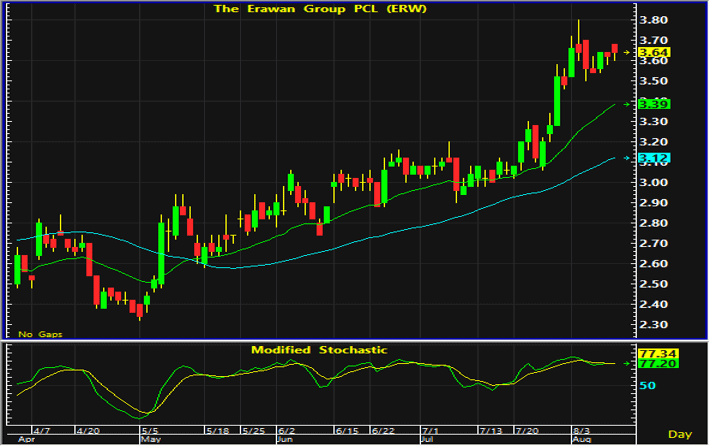
Task: Click the 3.30 price axis label
Action: [653, 121]
